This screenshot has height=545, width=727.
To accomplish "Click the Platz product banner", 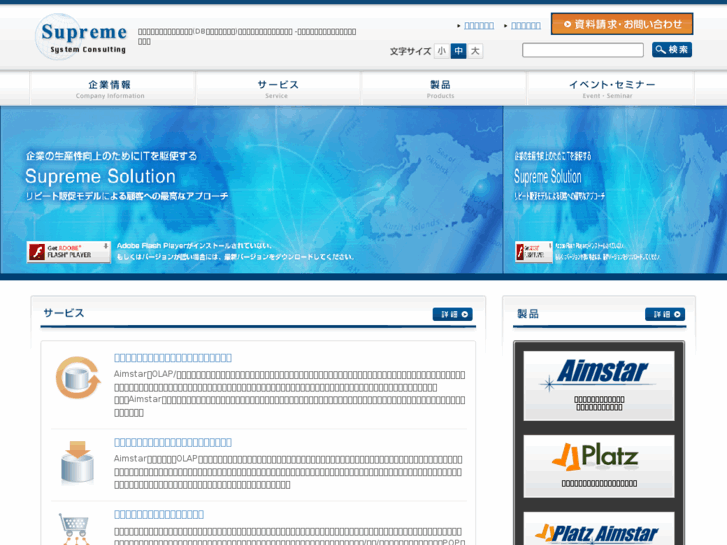I will coord(599,466).
